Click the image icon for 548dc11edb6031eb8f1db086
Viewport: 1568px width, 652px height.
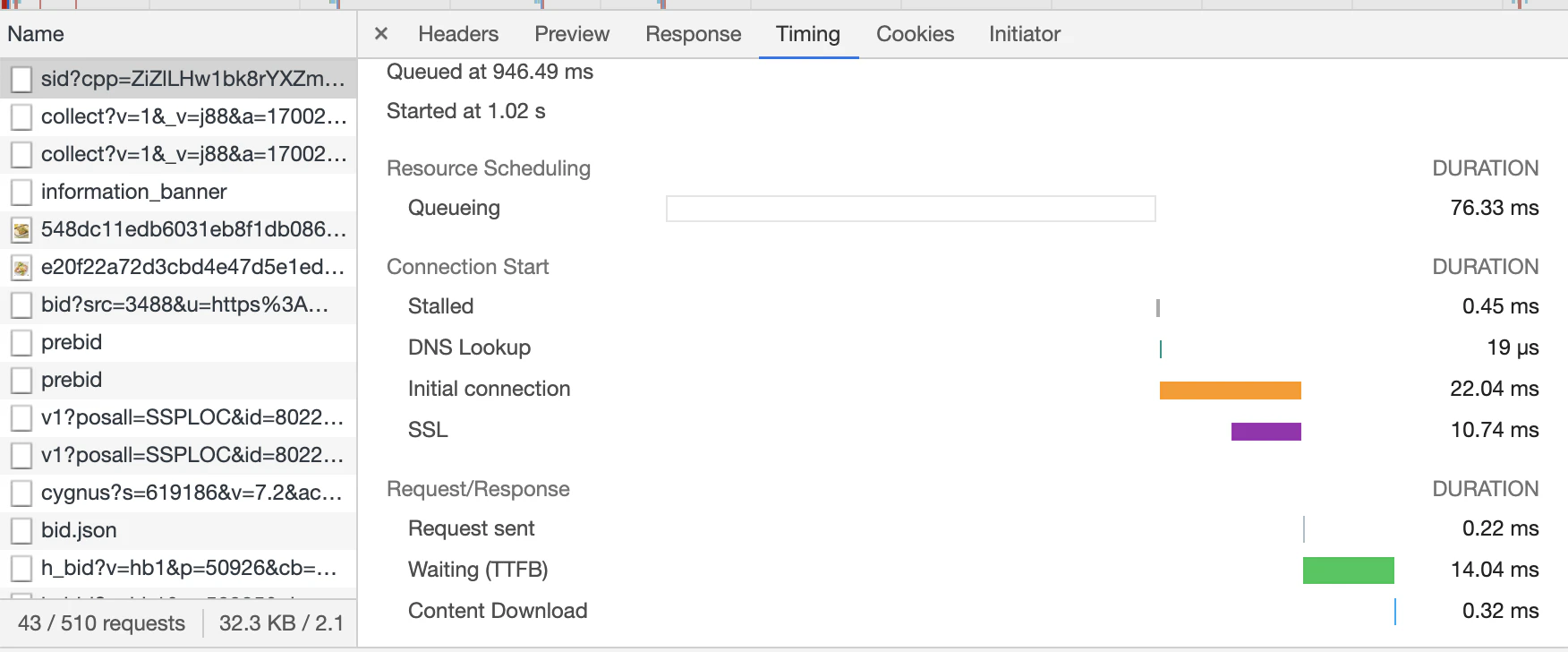(21, 229)
